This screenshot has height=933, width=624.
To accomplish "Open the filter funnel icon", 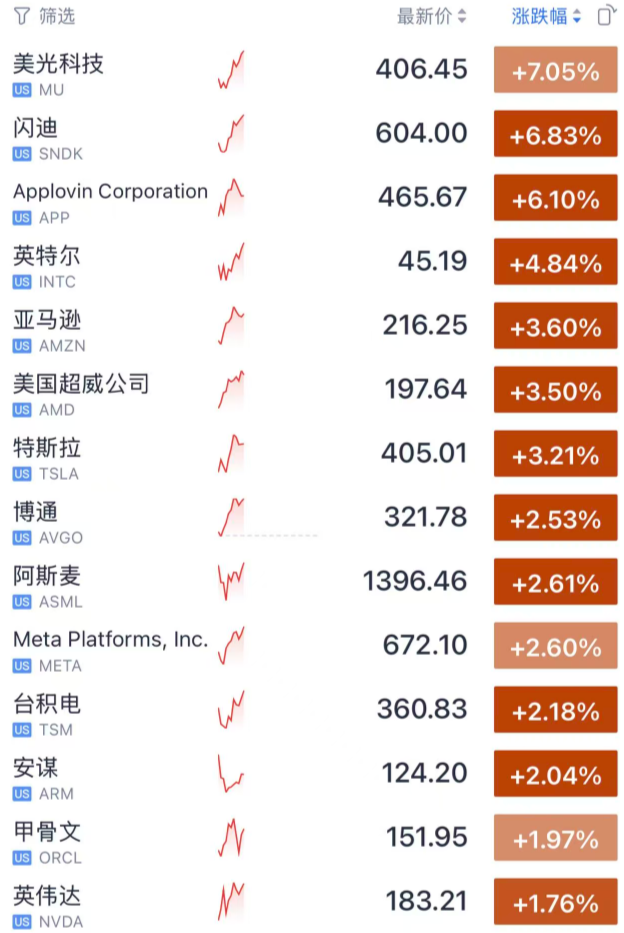I will pos(21,16).
